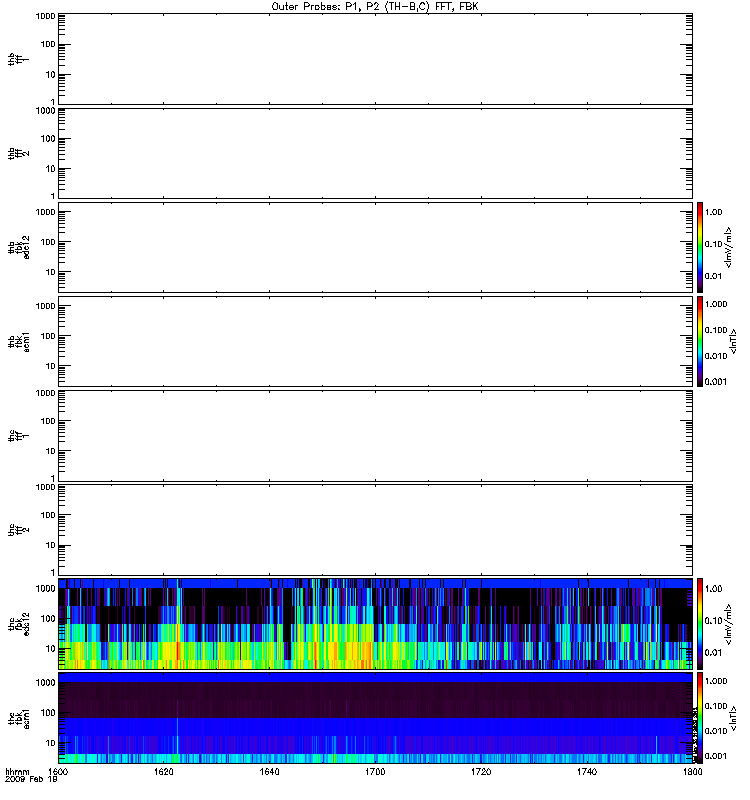Select the empty thb fbk edc12 plot panel
Image resolution: width=750 pixels, height=800 pixels.
coord(375,247)
